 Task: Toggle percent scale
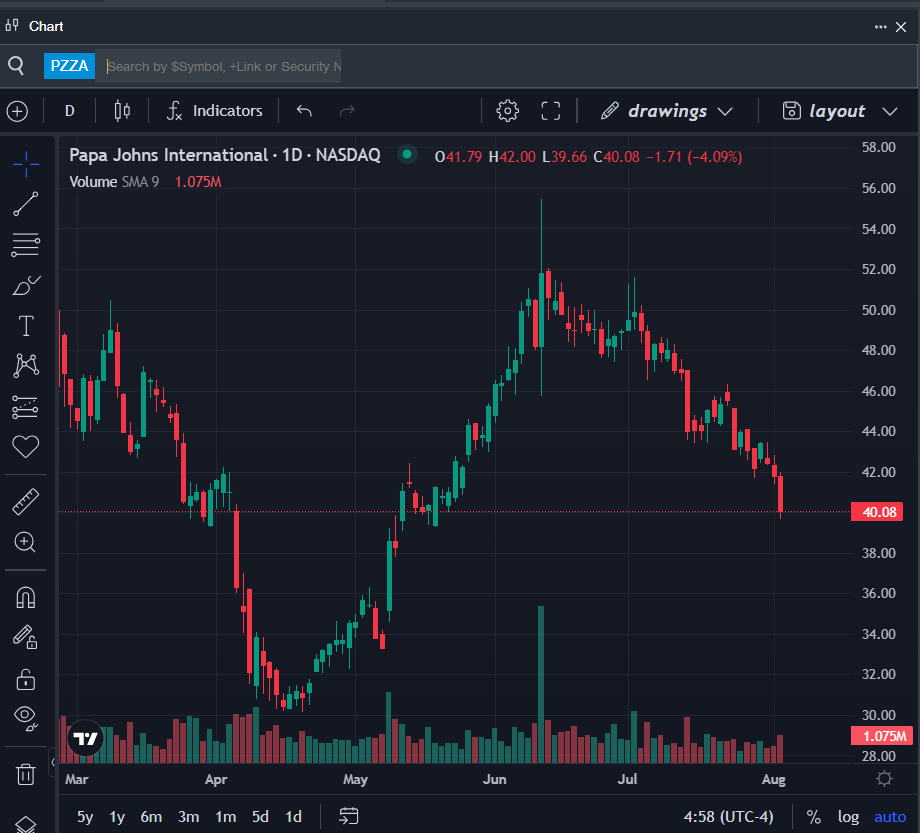pyautogui.click(x=813, y=817)
